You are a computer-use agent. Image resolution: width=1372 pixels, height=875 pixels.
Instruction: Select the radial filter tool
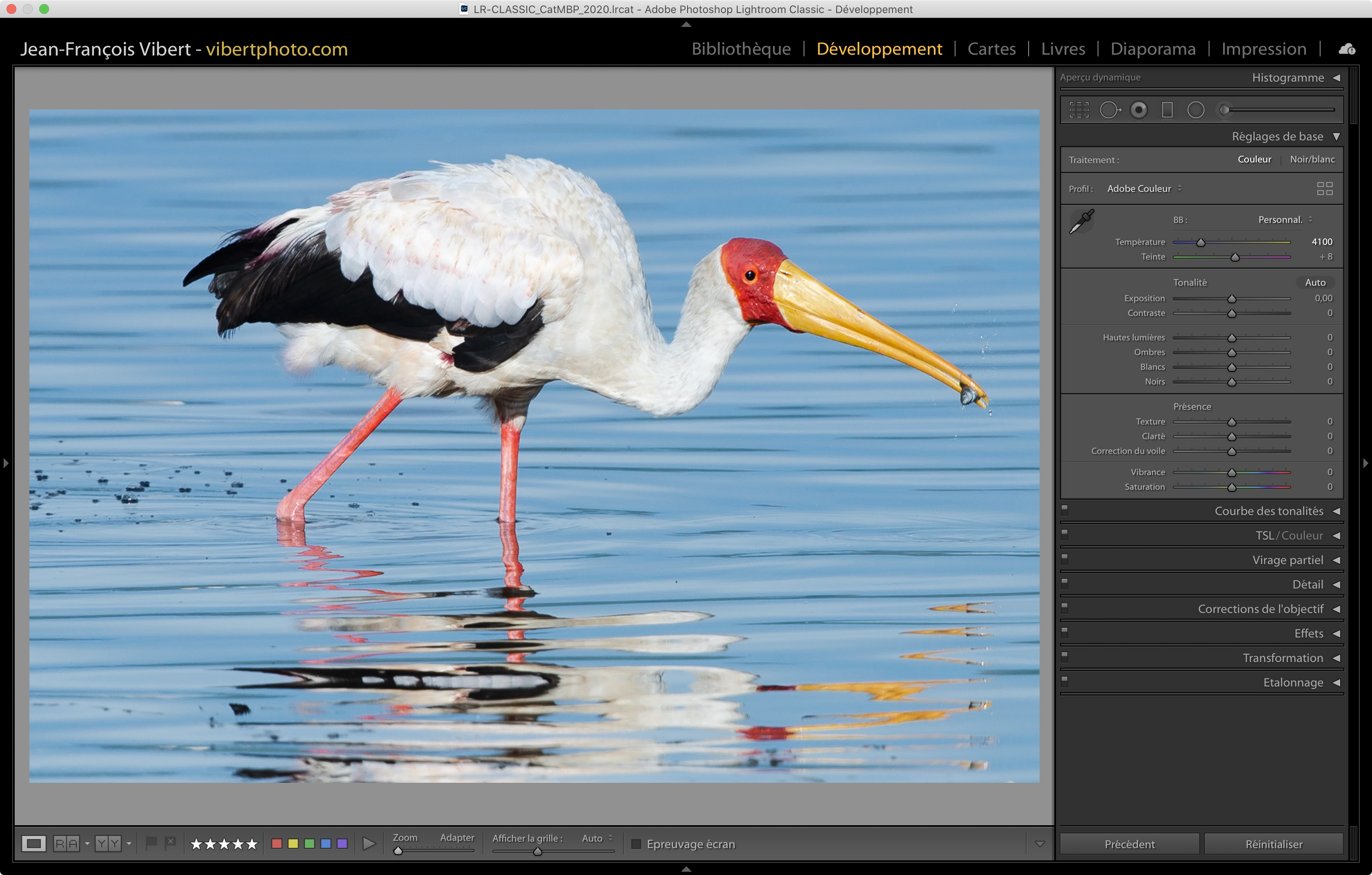1195,110
